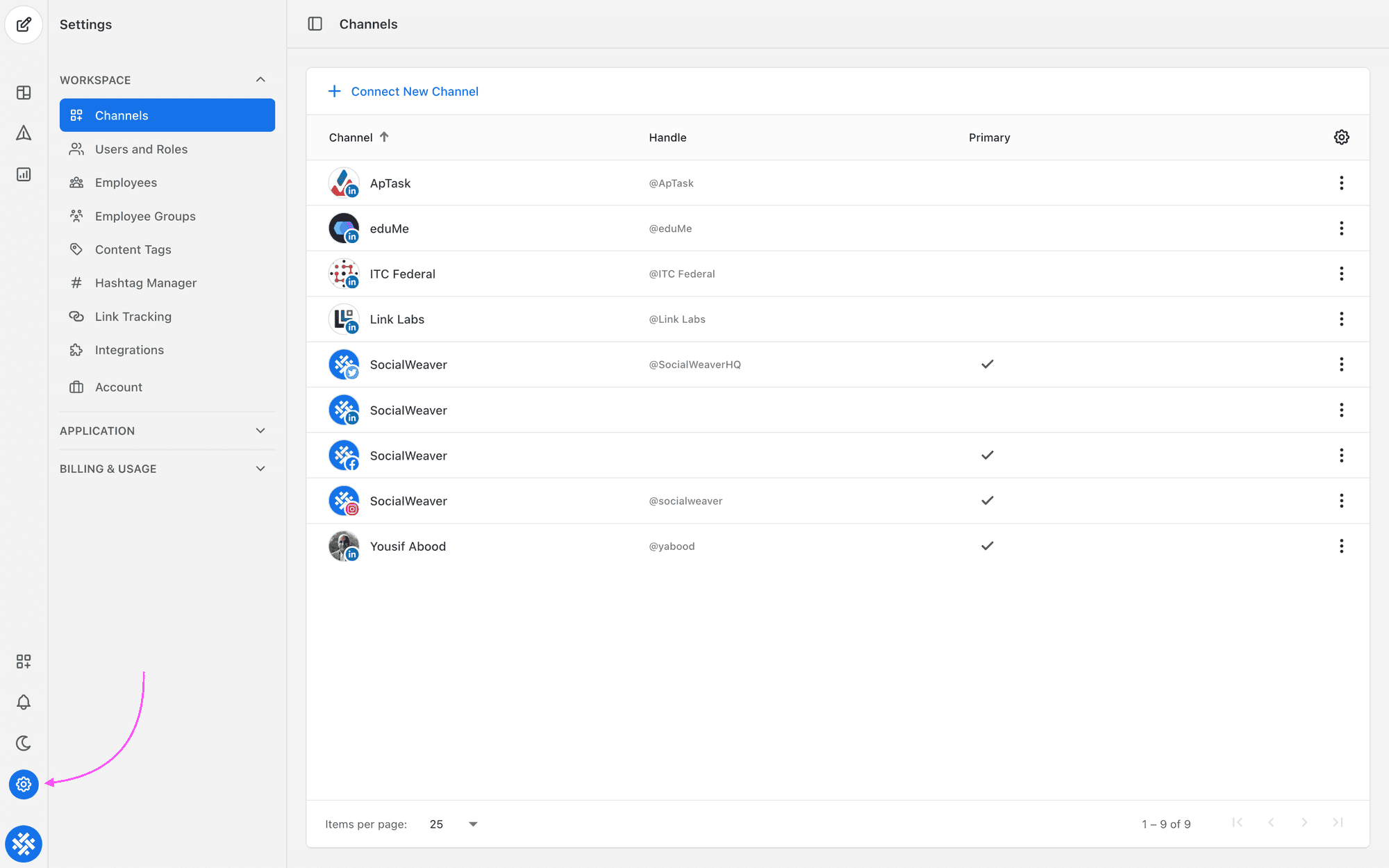
Task: Click the @eduMe handle text
Action: pyautogui.click(x=670, y=228)
